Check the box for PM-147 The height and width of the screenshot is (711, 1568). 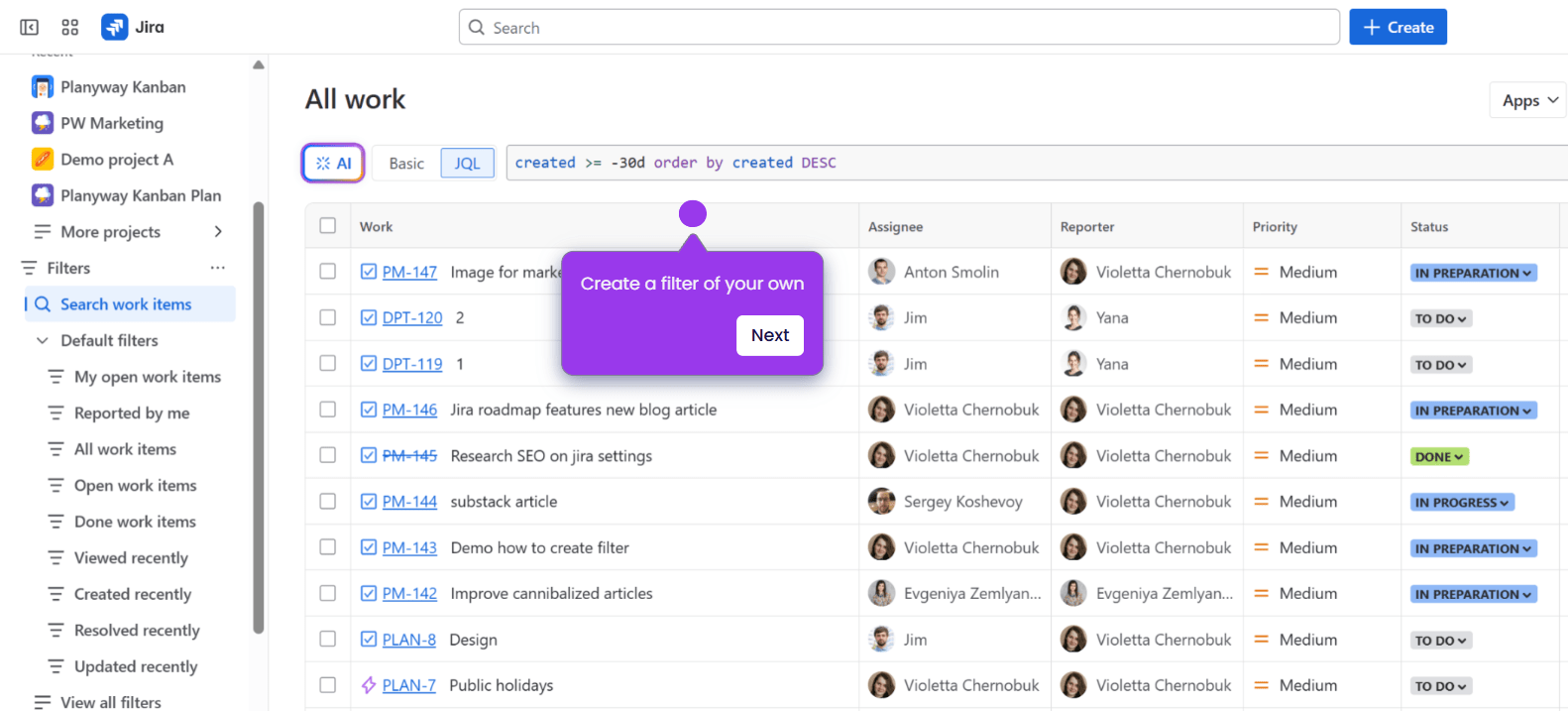(328, 272)
